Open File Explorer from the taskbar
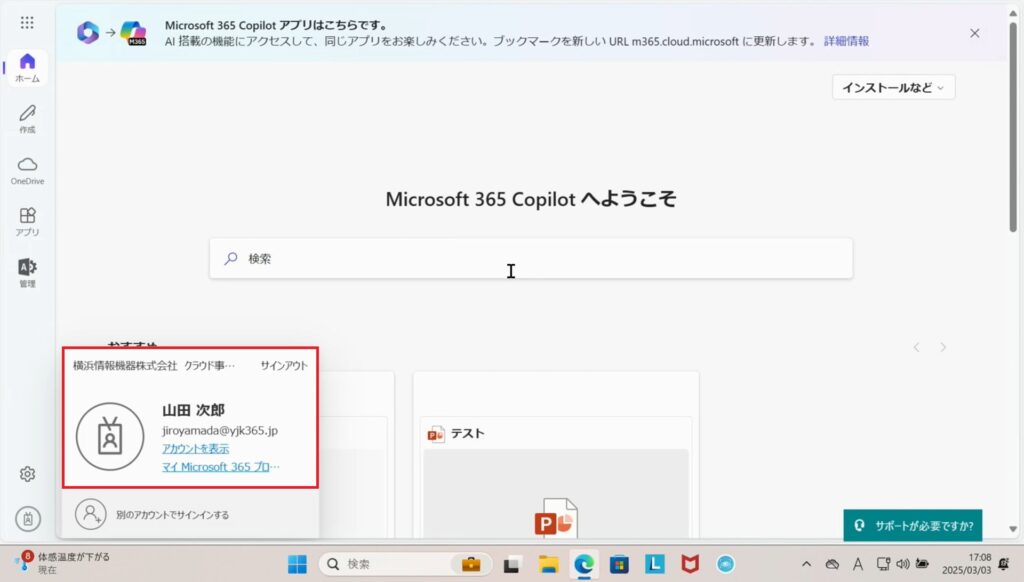1024x582 pixels. (548, 564)
